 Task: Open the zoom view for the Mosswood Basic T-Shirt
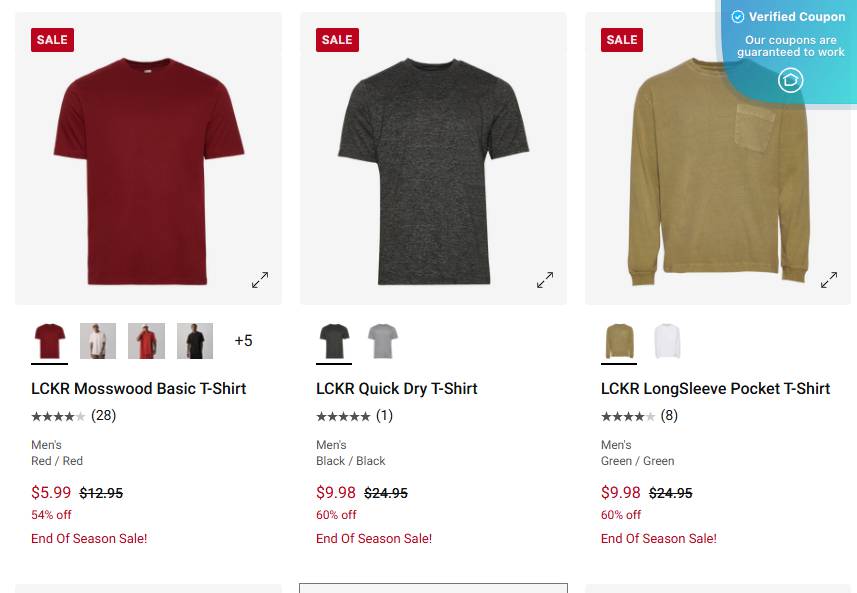(x=260, y=280)
